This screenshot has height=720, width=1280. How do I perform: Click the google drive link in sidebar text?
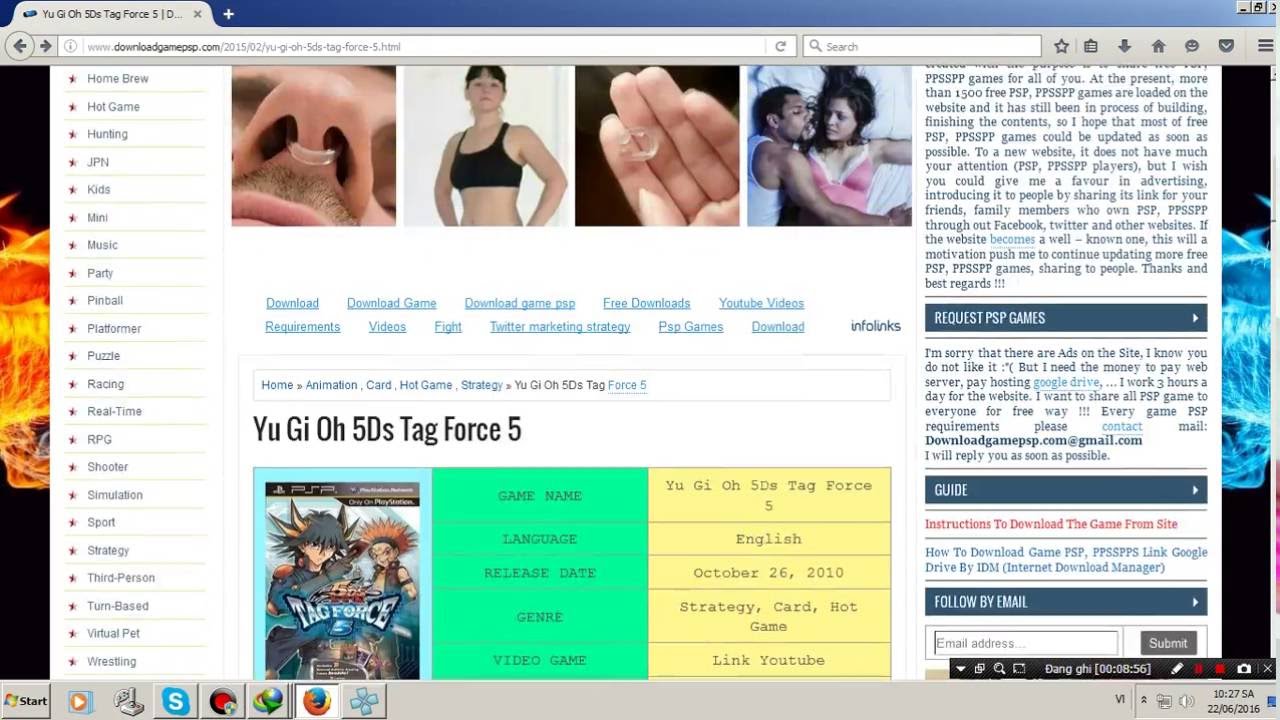click(1066, 382)
